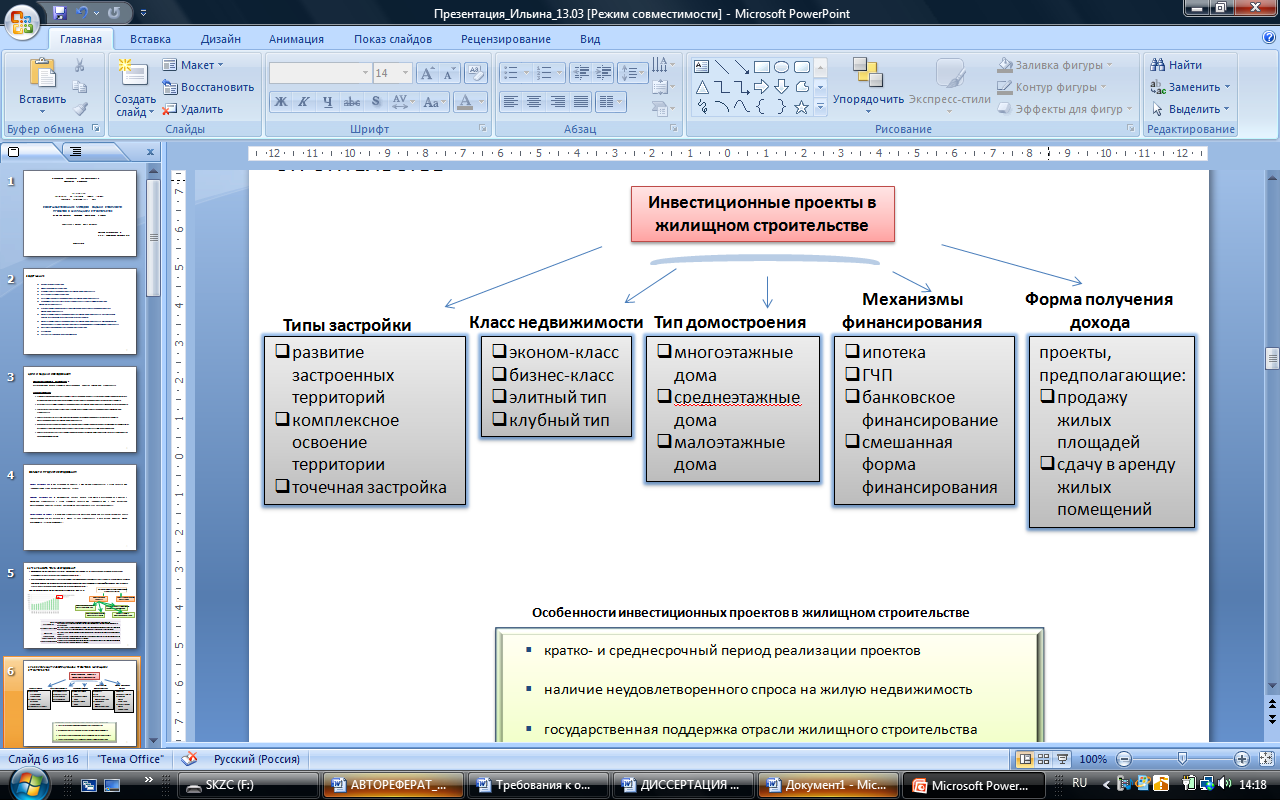
Task: Click zoom out minus button
Action: [x=1124, y=759]
